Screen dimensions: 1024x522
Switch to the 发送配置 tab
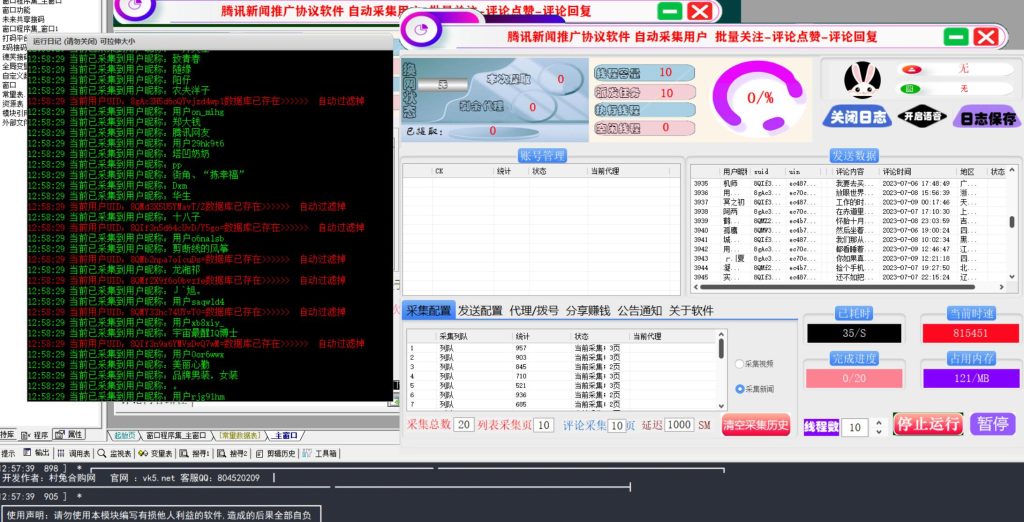(480, 311)
